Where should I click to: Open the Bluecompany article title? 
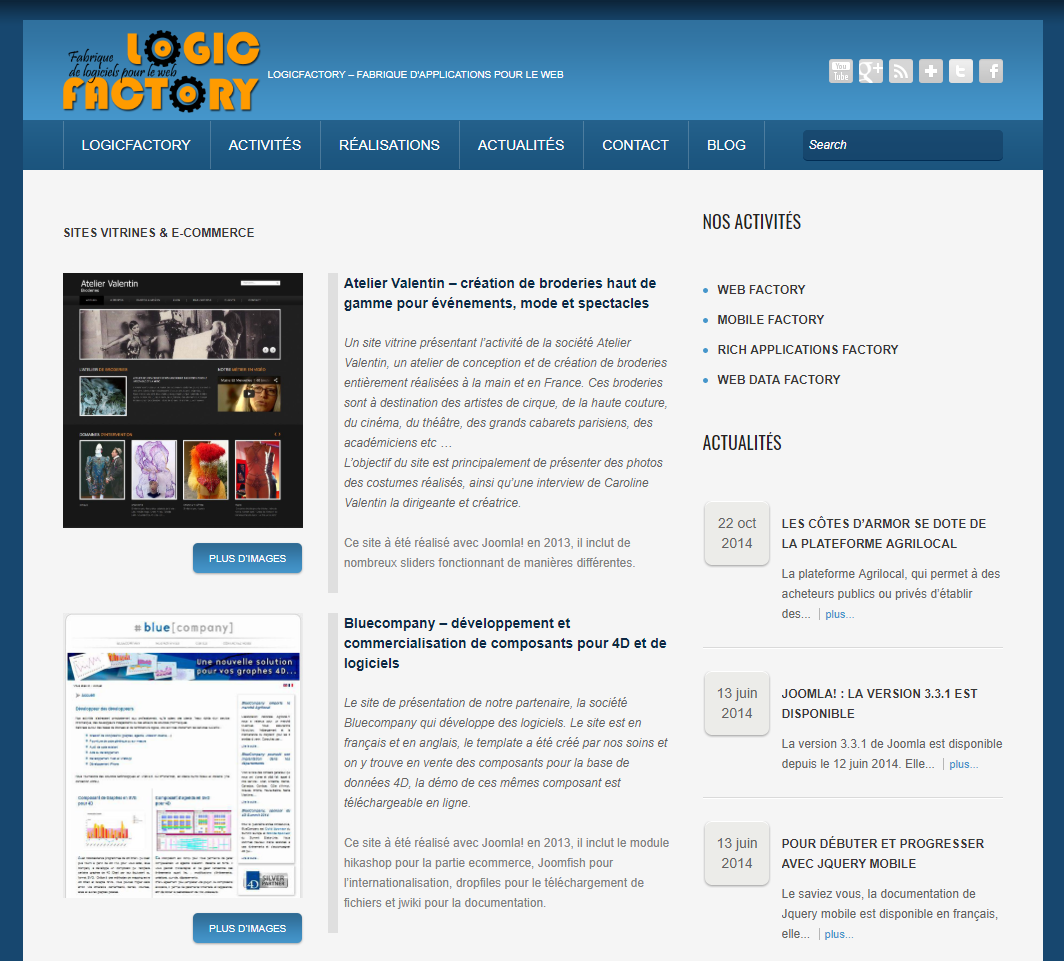pyautogui.click(x=506, y=643)
